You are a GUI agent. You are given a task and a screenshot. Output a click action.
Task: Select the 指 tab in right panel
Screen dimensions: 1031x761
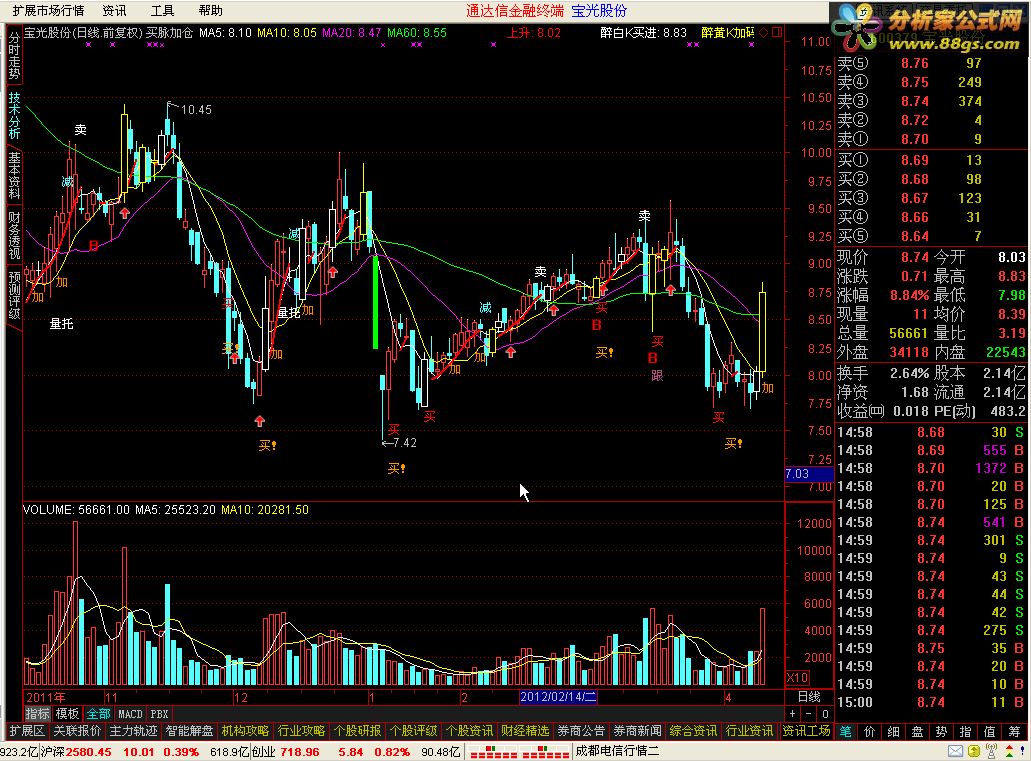[965, 731]
